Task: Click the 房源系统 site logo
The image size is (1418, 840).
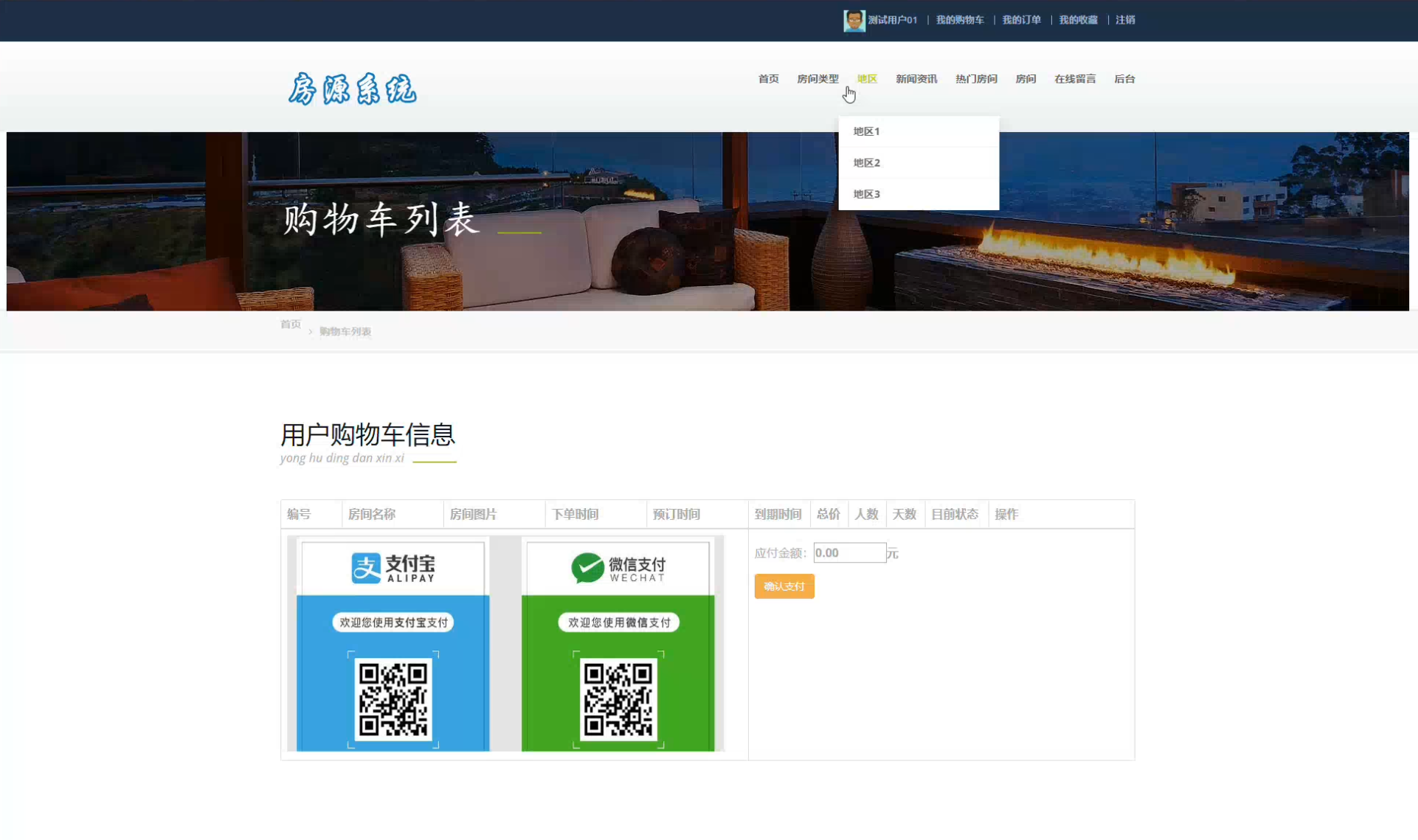Action: point(353,89)
